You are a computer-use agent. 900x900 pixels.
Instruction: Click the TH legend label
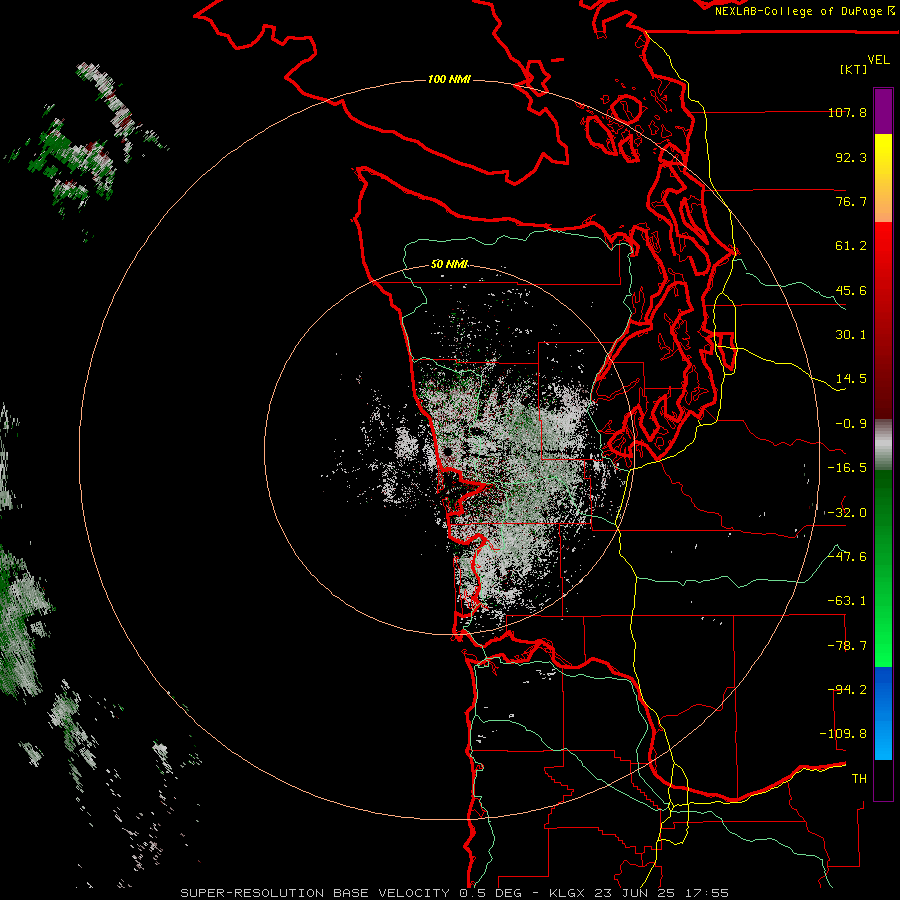pos(859,779)
